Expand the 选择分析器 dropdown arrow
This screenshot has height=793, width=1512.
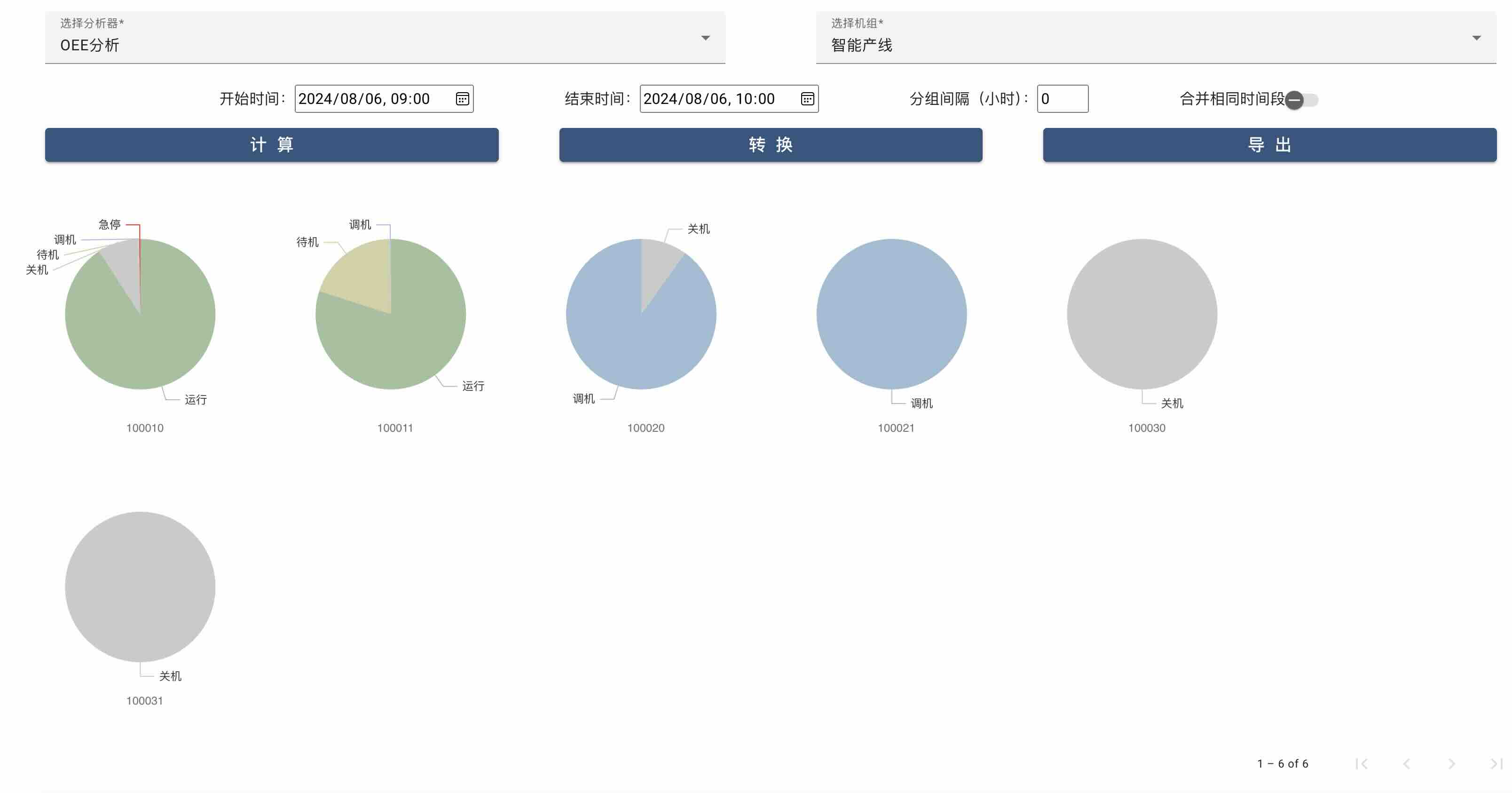pos(706,38)
